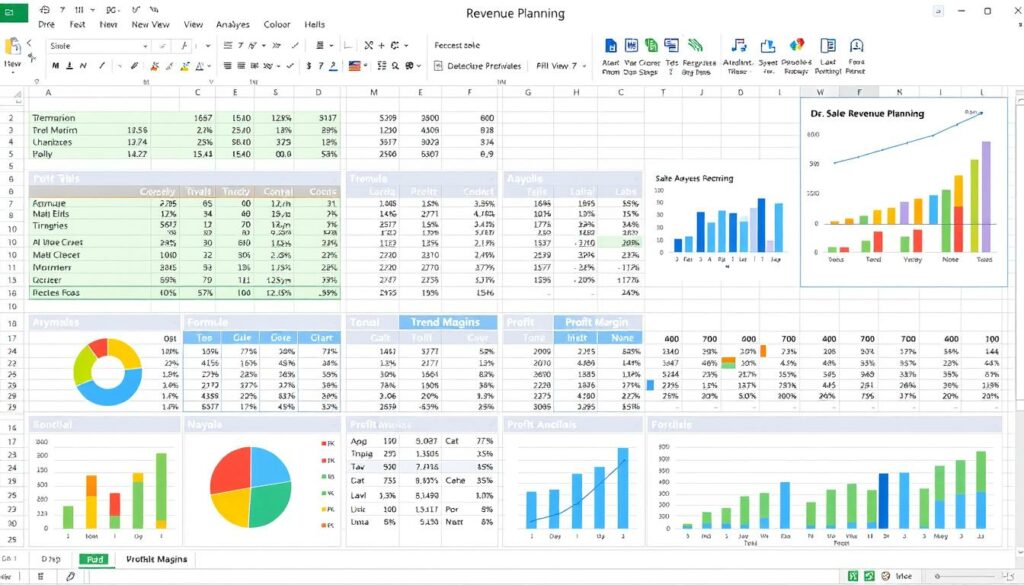Click the Last Portingl page icon
1024x585 pixels.
point(828,45)
